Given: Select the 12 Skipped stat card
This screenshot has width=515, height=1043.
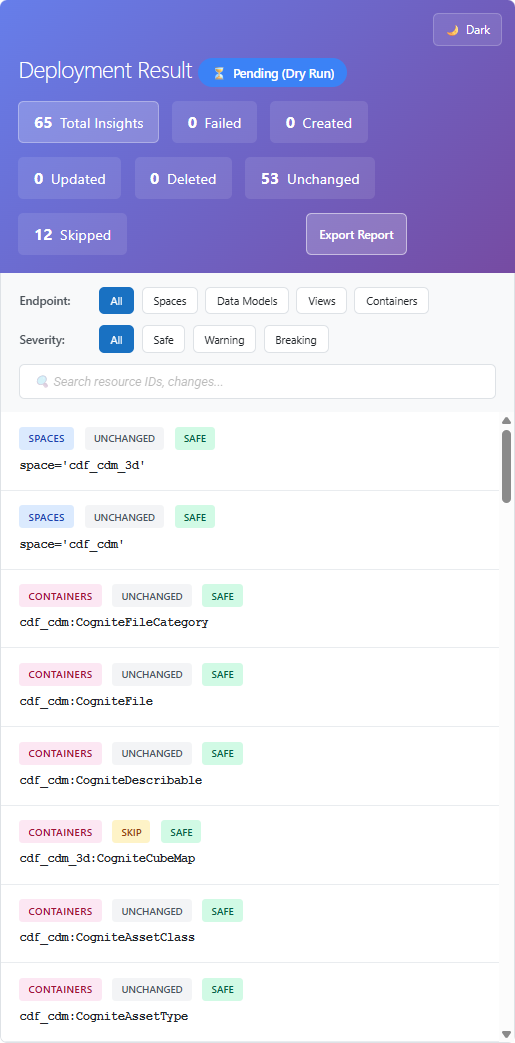Looking at the screenshot, I should [73, 234].
